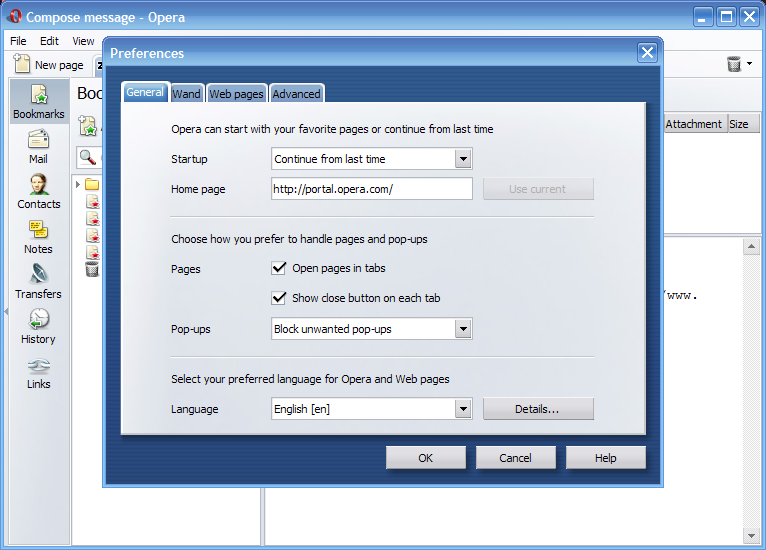
Task: Click the Use current button
Action: pyautogui.click(x=538, y=189)
